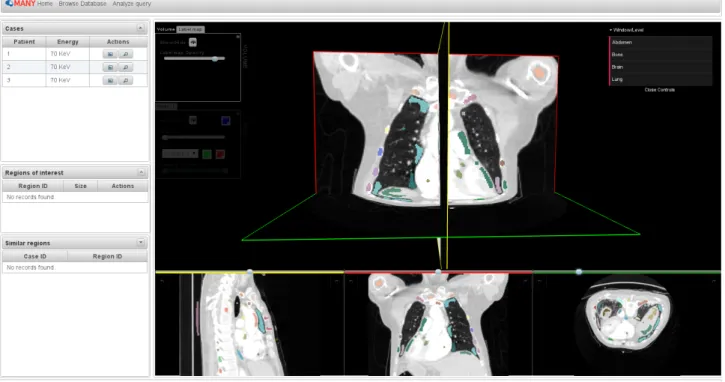Select patient 3 row cell
Viewport: 725px width, 382px height.
click(24, 80)
